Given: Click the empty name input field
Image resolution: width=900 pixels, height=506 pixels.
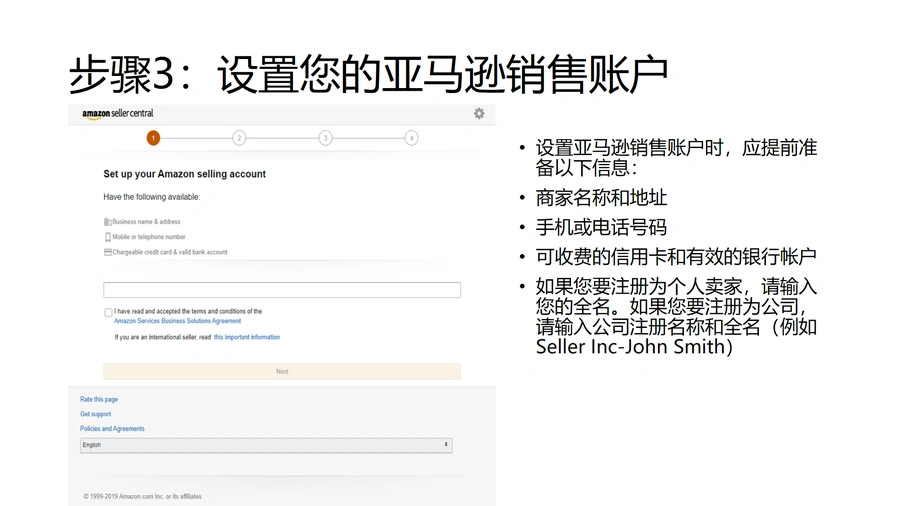Looking at the screenshot, I should coord(282,290).
